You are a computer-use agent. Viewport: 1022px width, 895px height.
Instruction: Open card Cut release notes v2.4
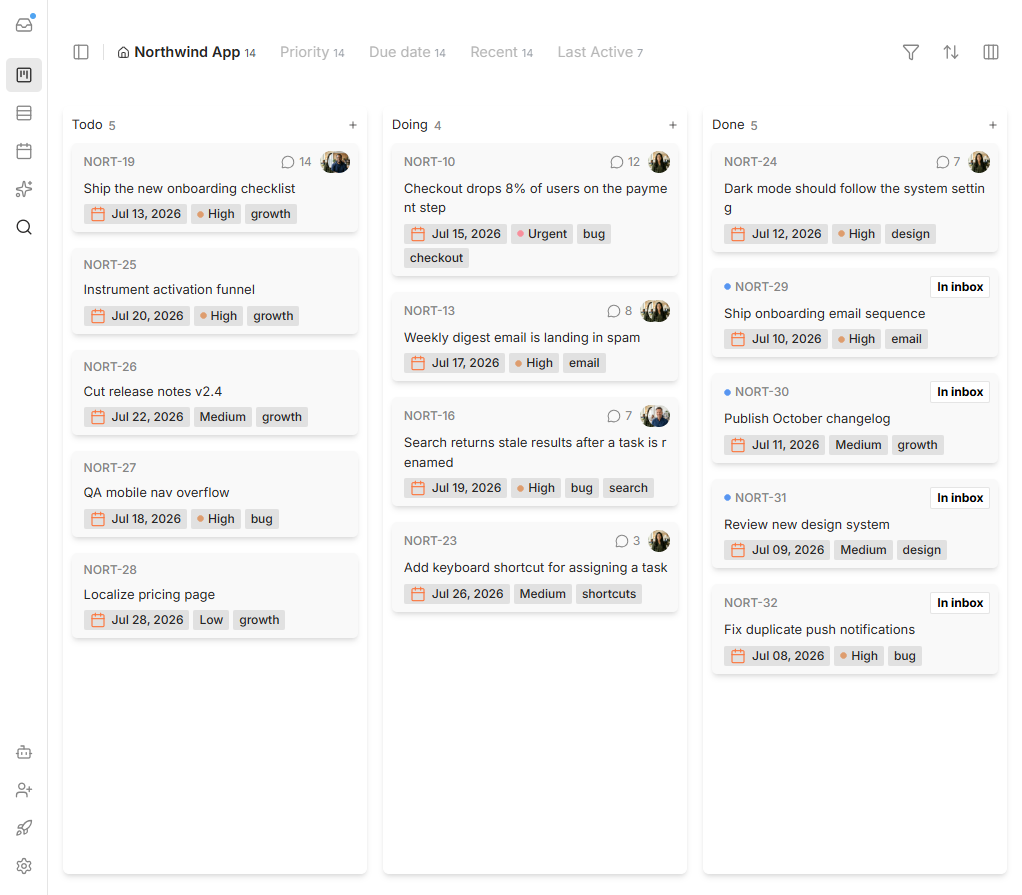215,392
